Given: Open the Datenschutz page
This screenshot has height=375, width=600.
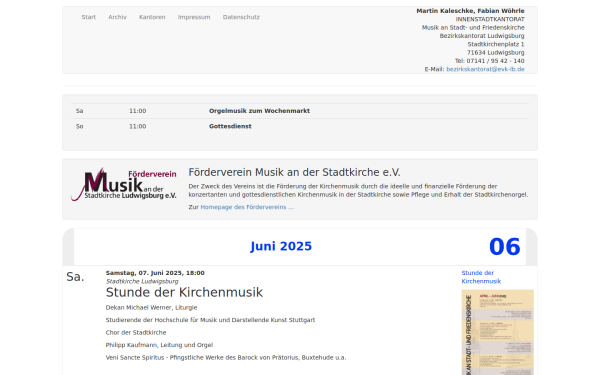Looking at the screenshot, I should [241, 17].
